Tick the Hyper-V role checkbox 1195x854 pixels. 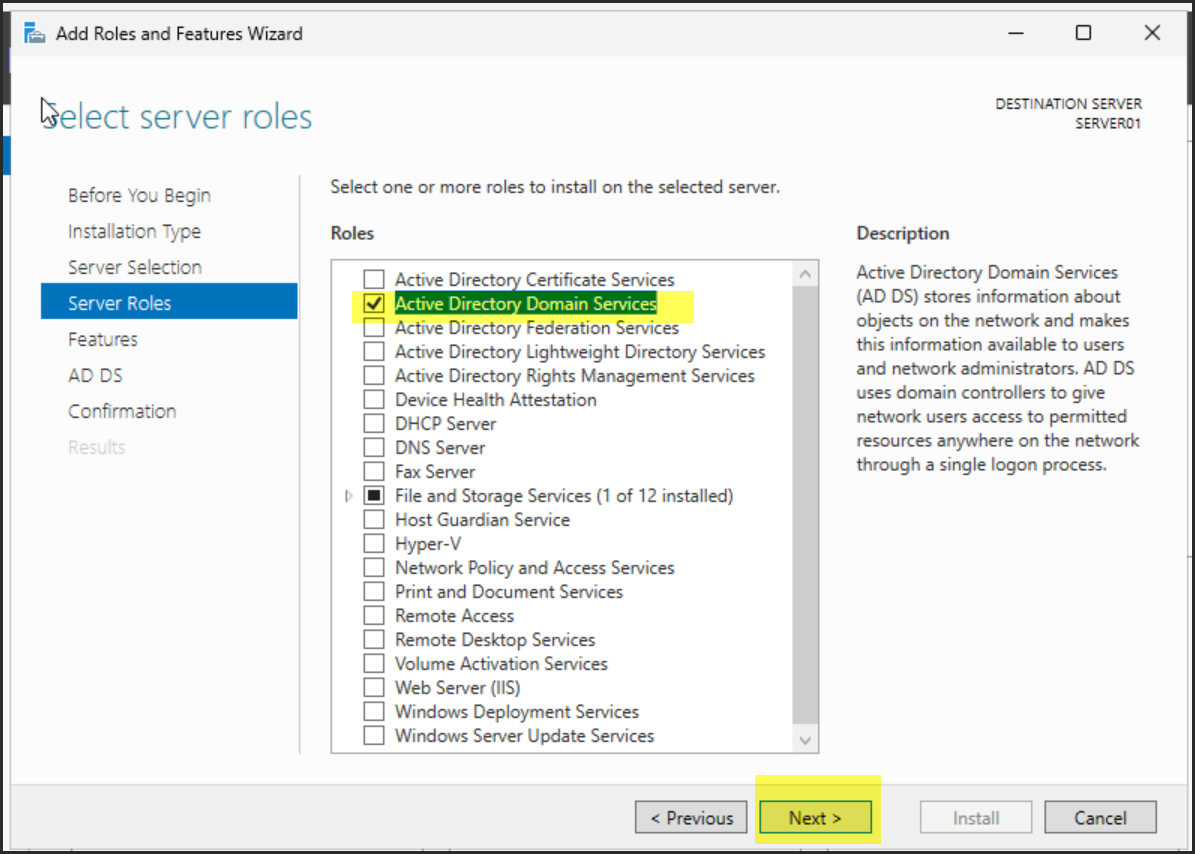pos(374,543)
